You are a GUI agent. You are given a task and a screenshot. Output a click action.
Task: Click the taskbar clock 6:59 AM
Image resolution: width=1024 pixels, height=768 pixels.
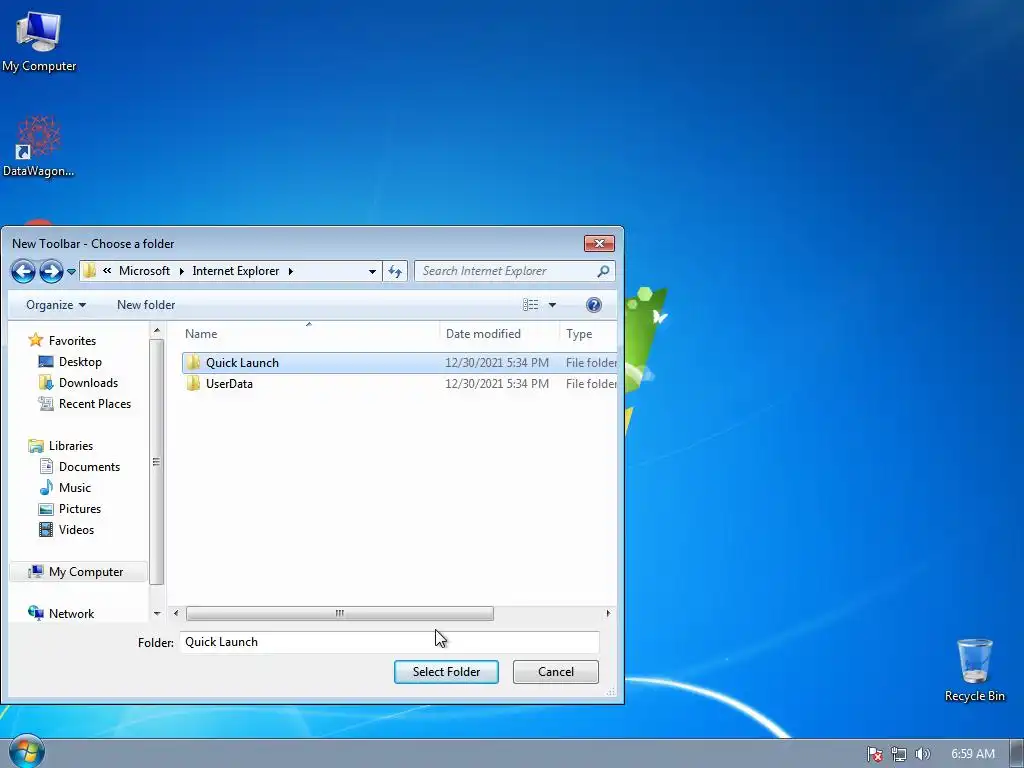click(x=972, y=754)
